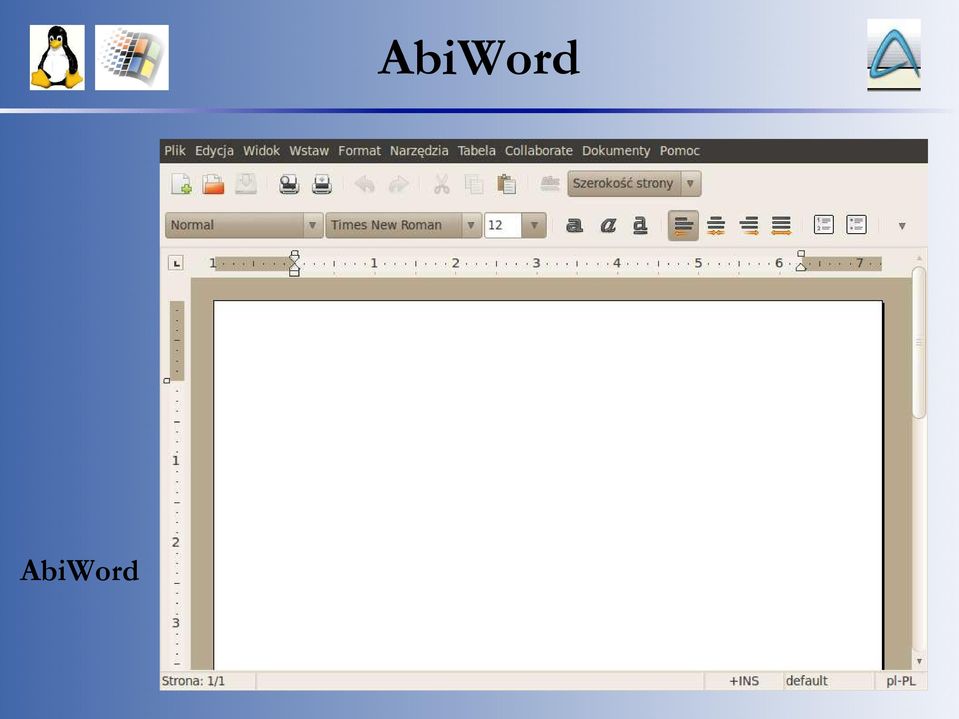Image resolution: width=959 pixels, height=719 pixels.
Task: Click the default status bar entry
Action: (x=806, y=681)
